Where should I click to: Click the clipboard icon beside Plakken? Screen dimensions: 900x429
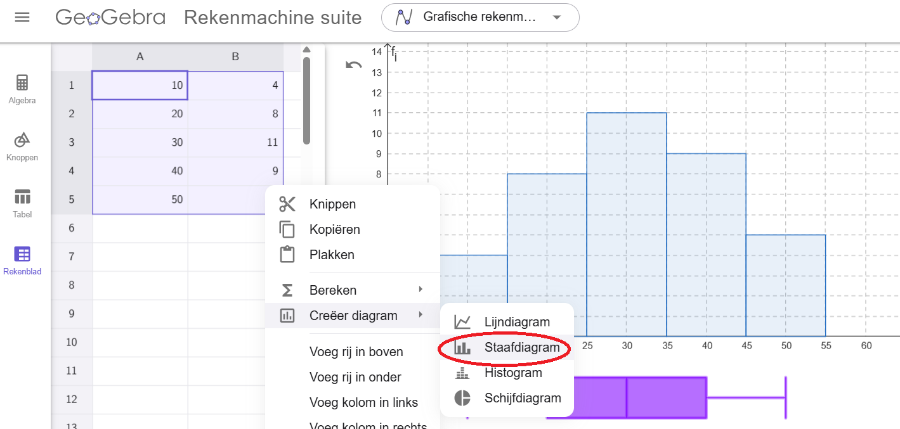coord(287,254)
